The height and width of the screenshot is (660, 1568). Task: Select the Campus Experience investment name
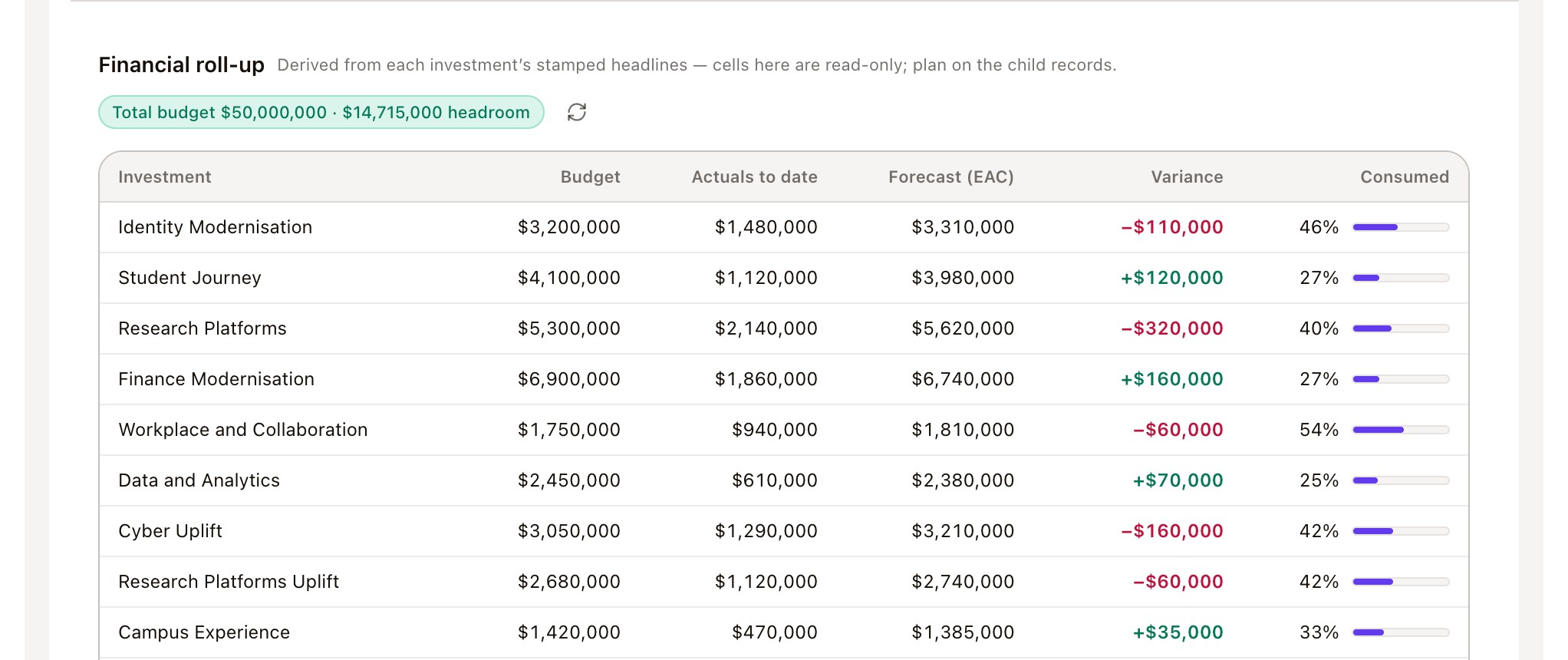pyautogui.click(x=204, y=632)
